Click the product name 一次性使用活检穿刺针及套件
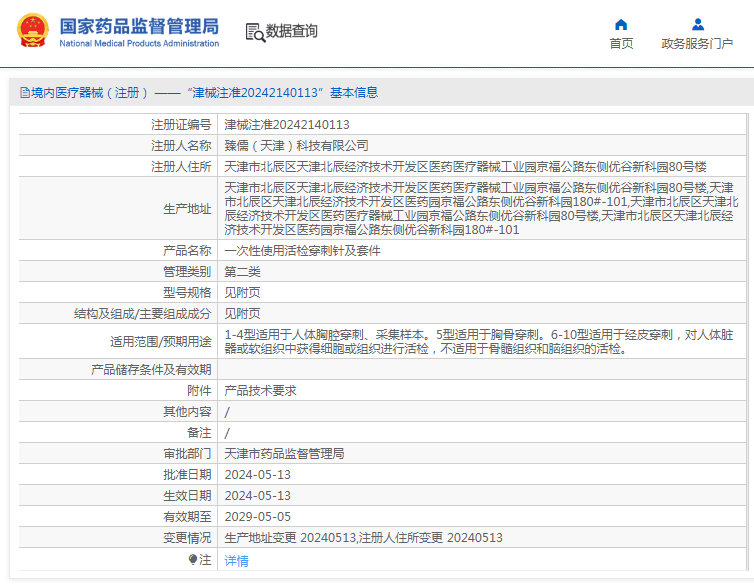The width and height of the screenshot is (754, 588). click(302, 251)
